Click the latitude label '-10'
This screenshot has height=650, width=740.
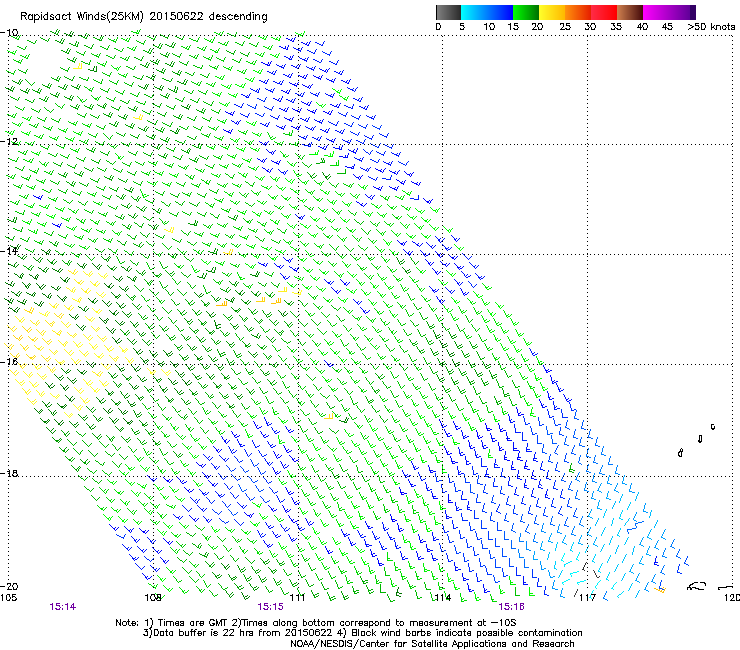point(10,32)
